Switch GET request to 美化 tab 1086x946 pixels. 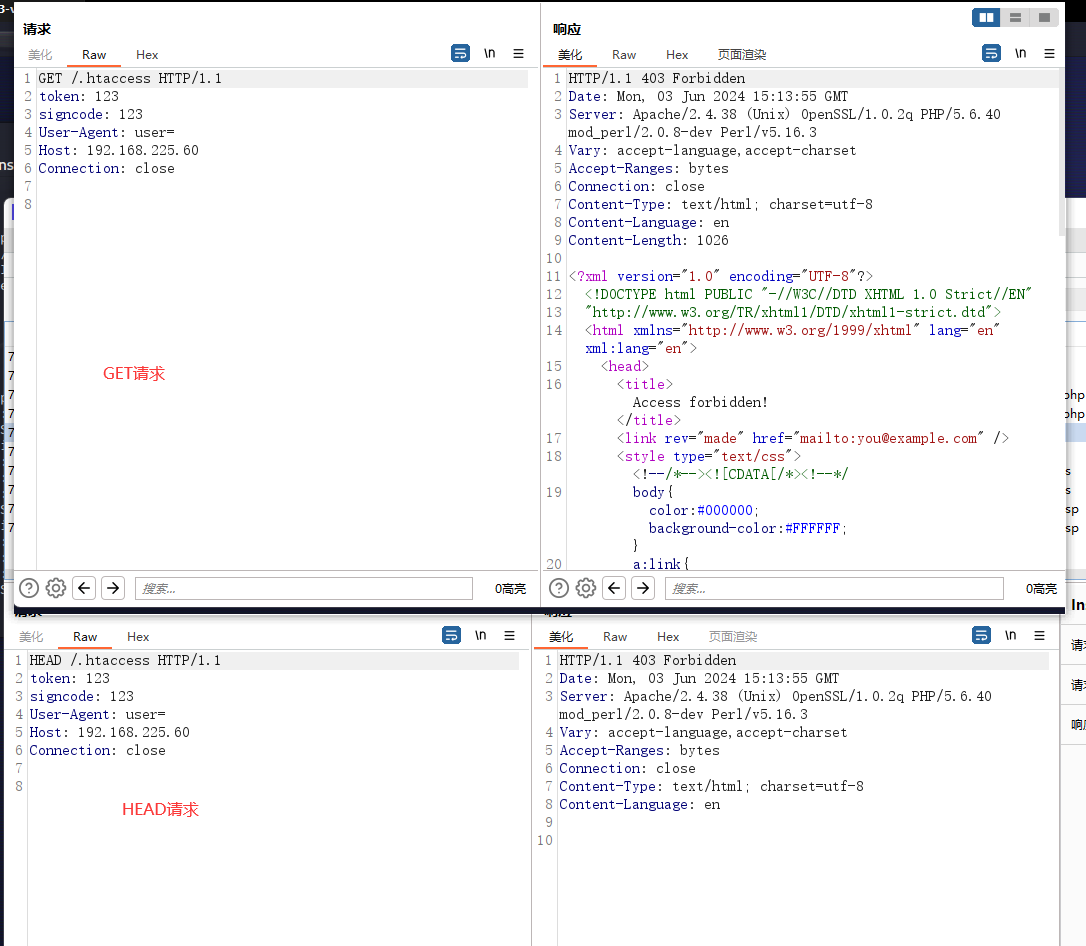(x=40, y=55)
